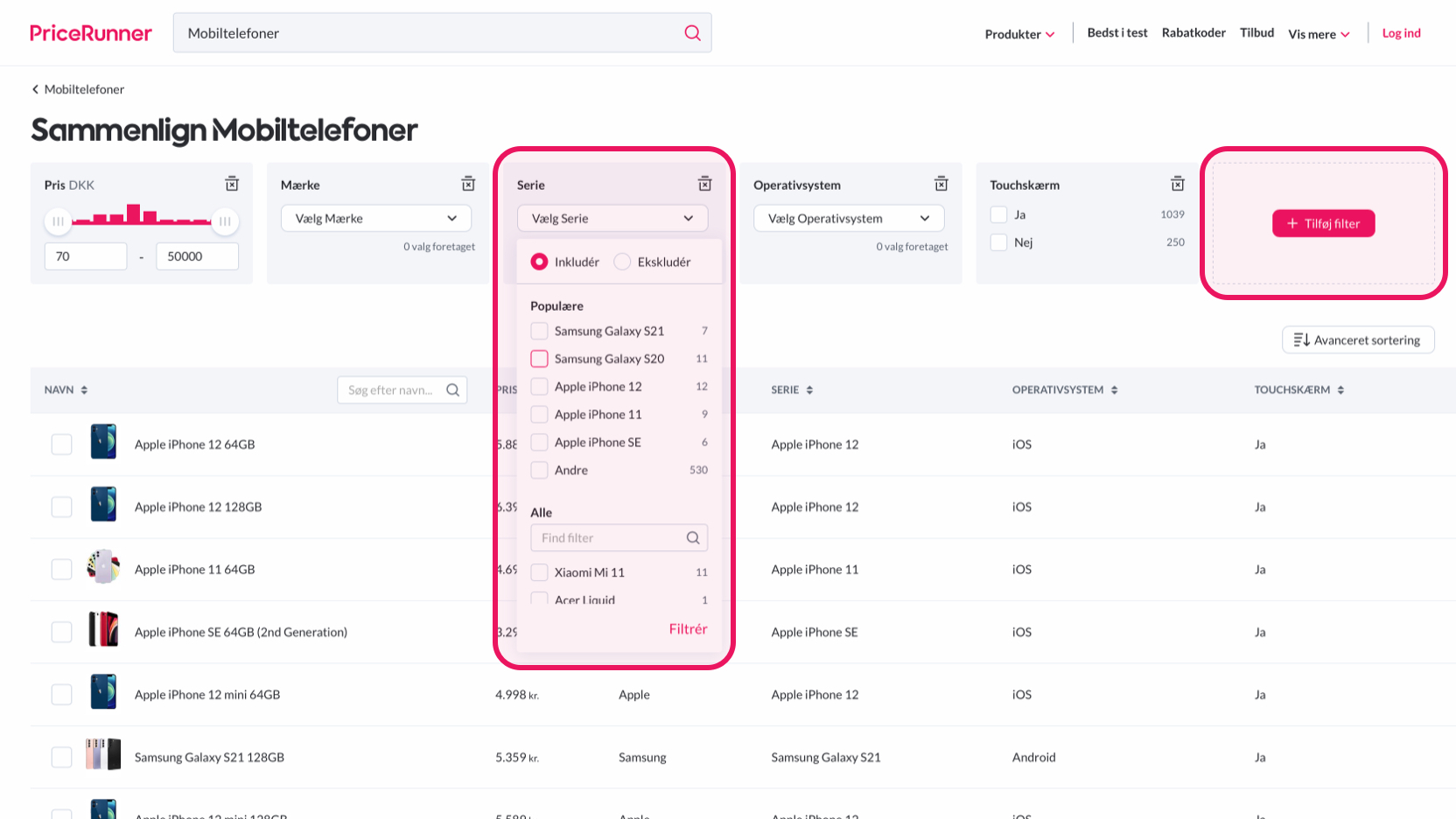1456x819 pixels.
Task: Expand the Produkter menu
Action: pos(1019,34)
